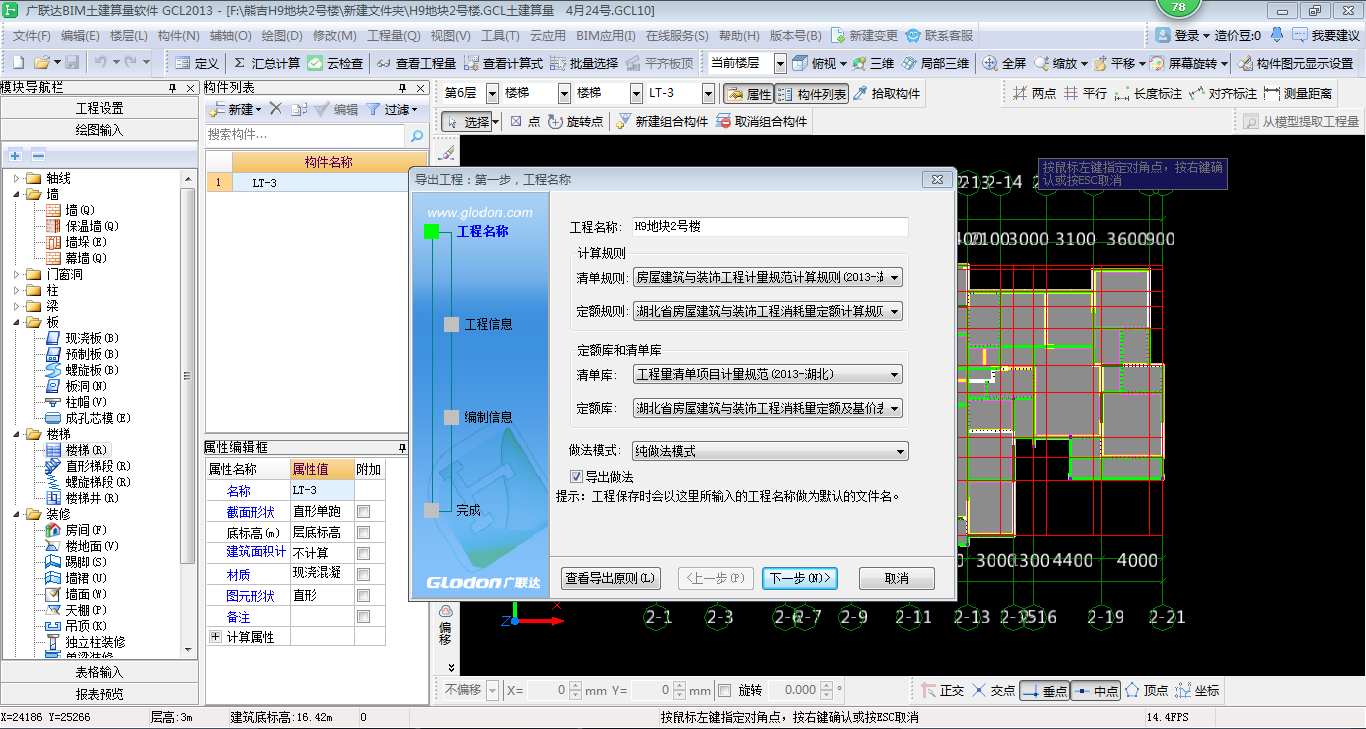
Task: Open the 定额规则 dropdown
Action: coord(893,312)
